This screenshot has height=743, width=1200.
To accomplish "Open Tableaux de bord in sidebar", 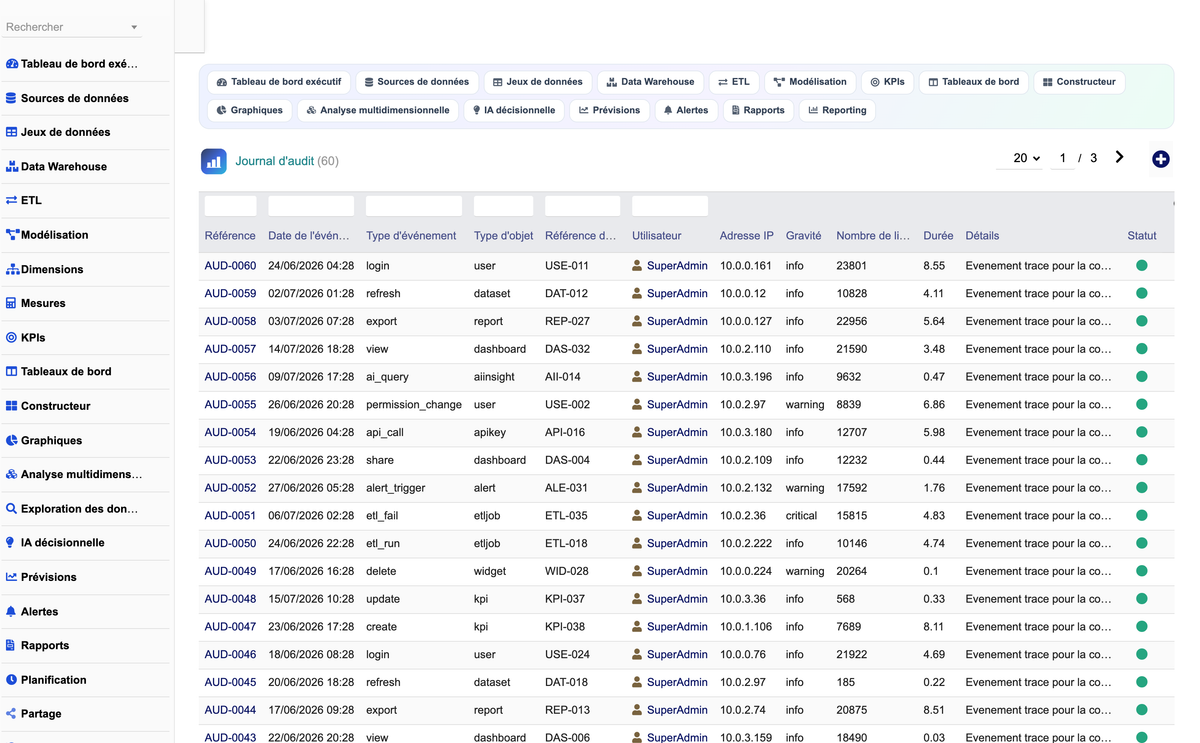I will point(58,372).
